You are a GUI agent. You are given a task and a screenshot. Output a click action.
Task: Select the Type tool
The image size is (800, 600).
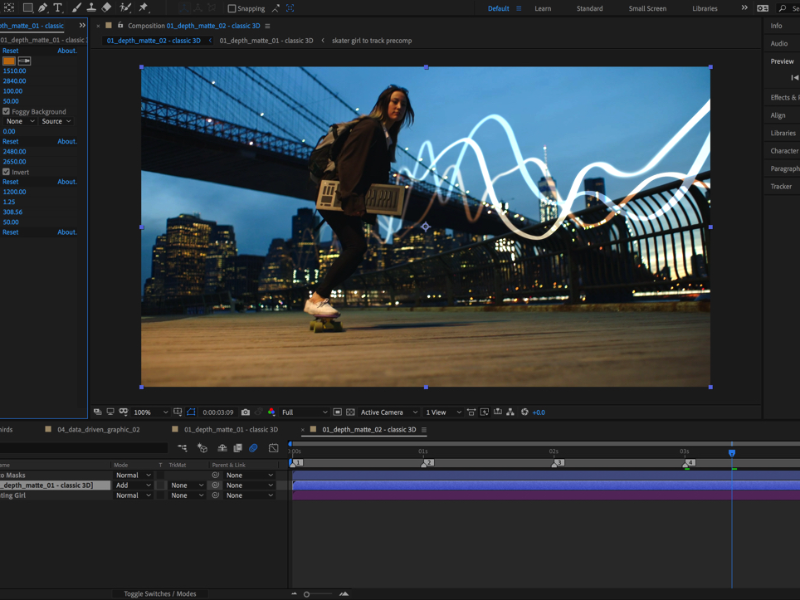click(57, 8)
